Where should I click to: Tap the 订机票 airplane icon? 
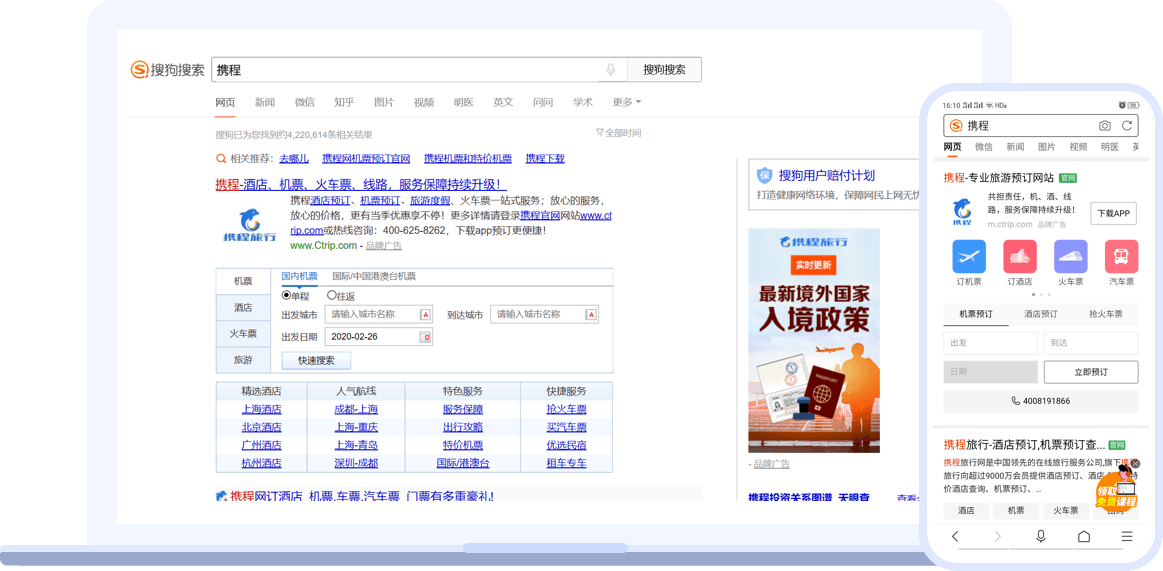click(969, 257)
